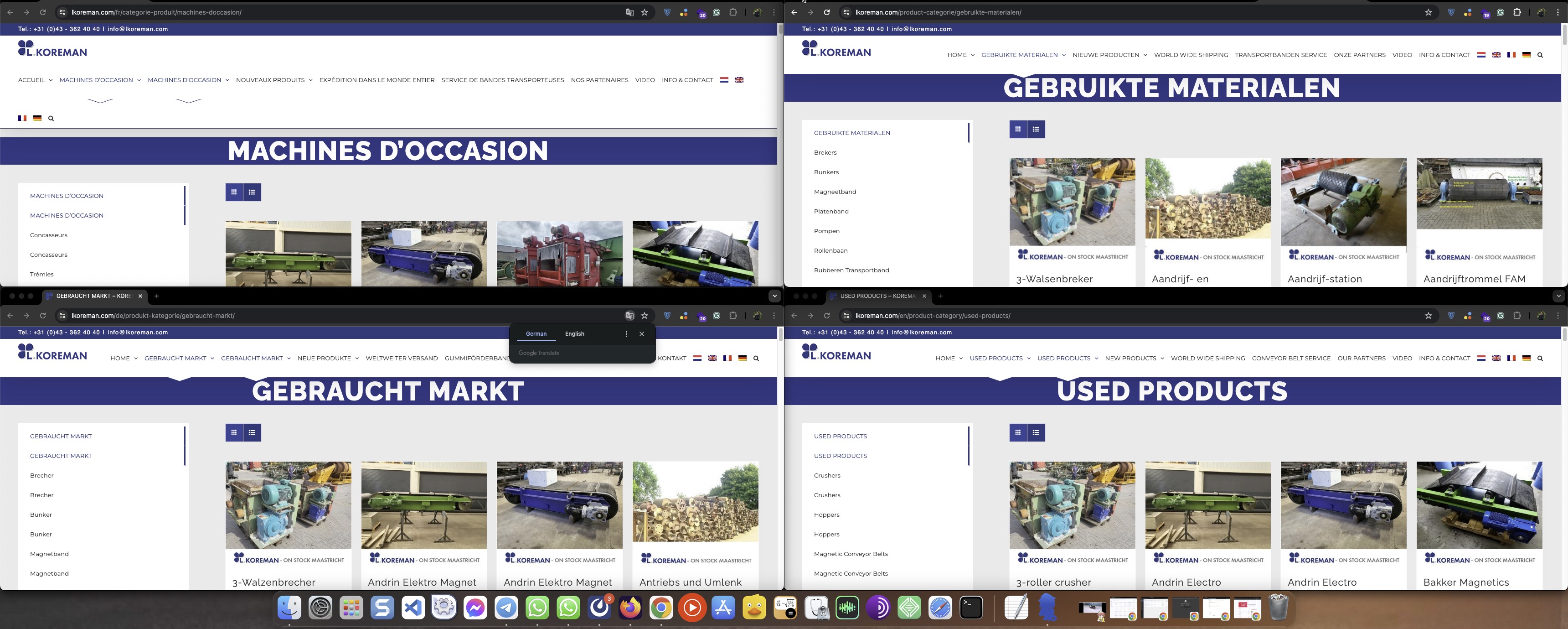Enable list view in German Gebraucht Markt window
This screenshot has height=629, width=1568.
[x=252, y=432]
